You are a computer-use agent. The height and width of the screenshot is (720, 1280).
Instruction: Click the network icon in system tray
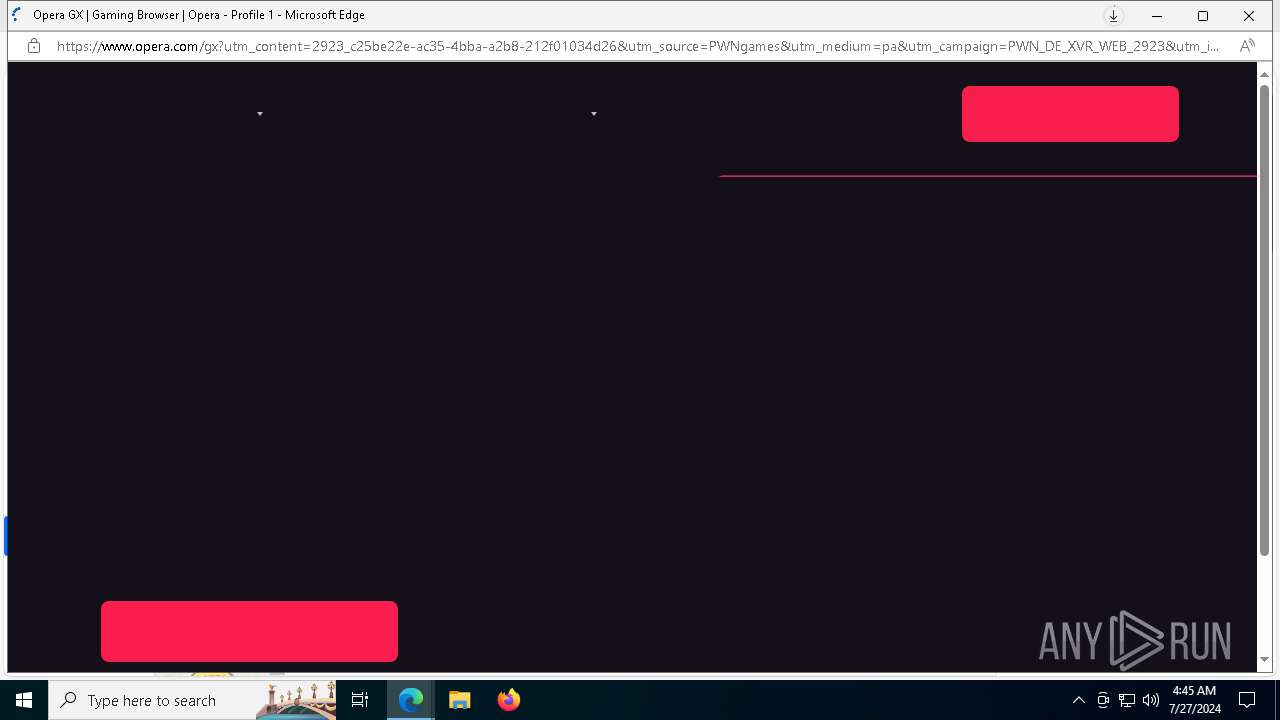tap(1127, 700)
